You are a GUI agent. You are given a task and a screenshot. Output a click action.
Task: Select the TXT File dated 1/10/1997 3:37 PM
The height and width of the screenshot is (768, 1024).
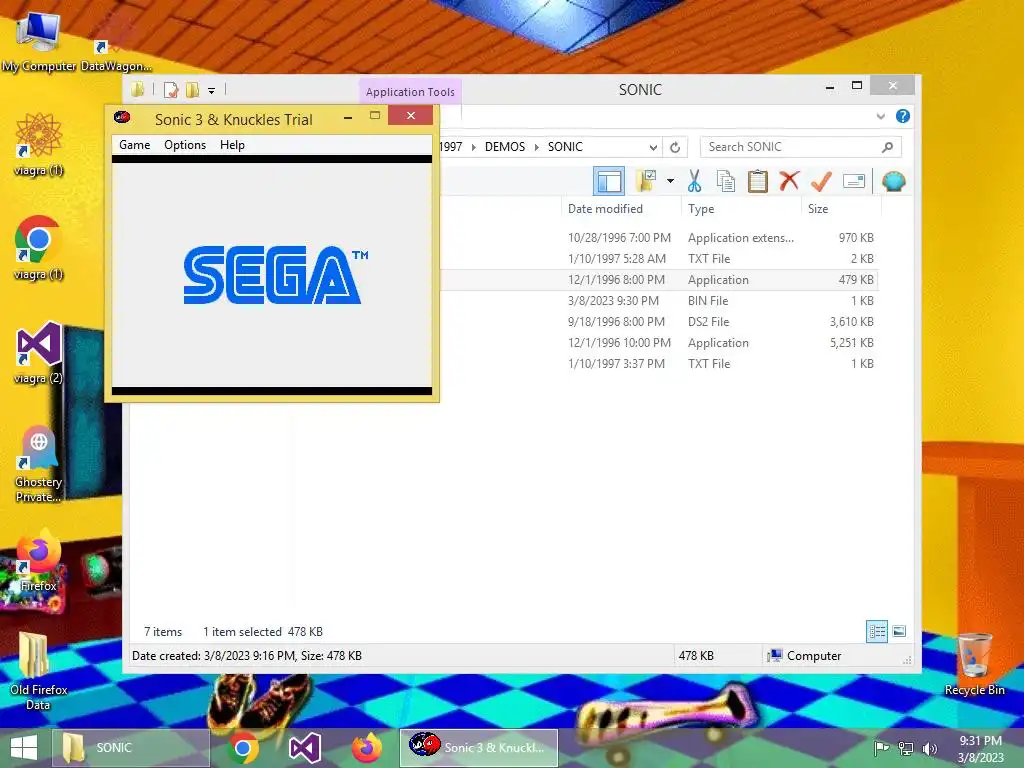(x=658, y=364)
